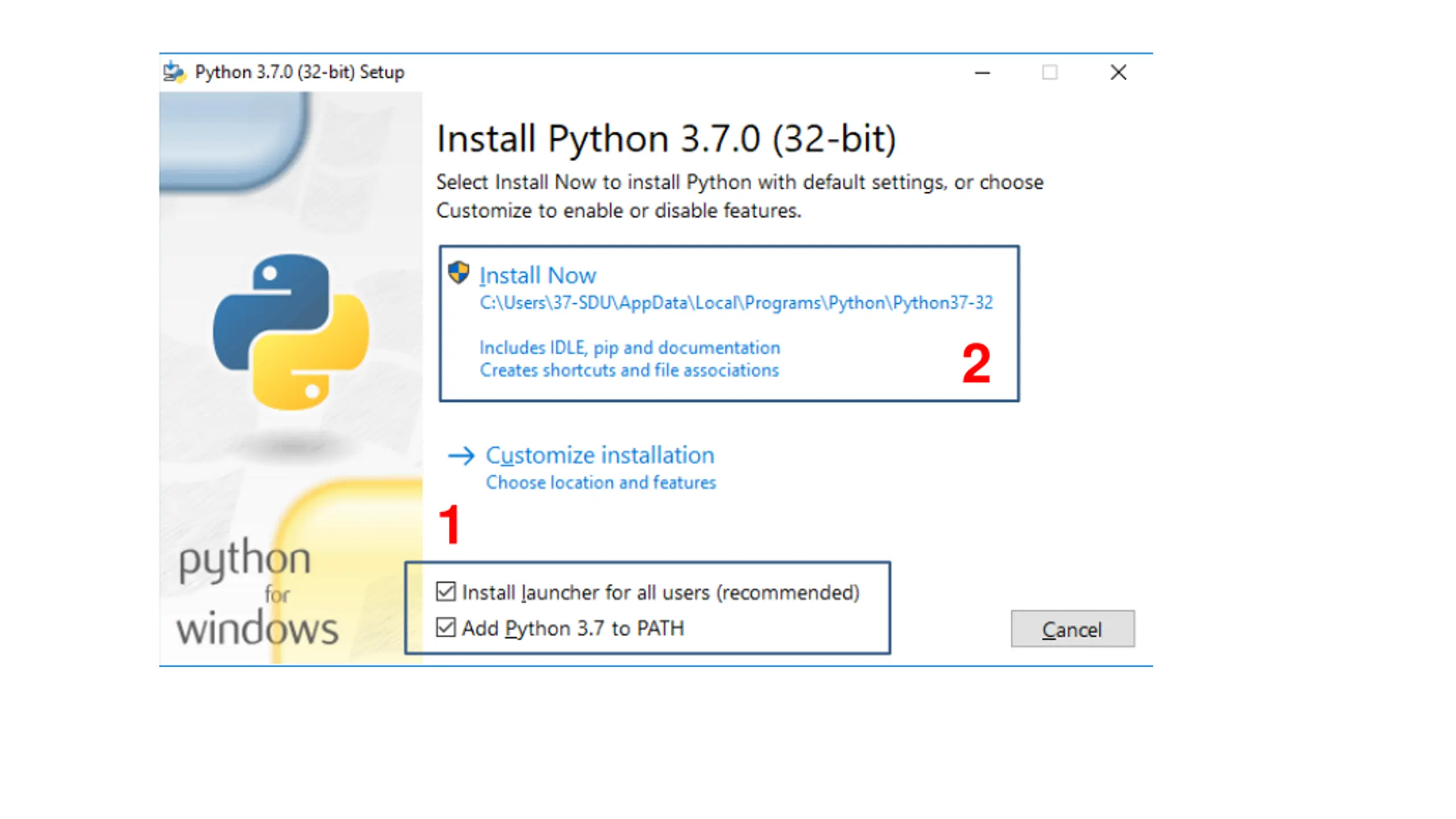Image resolution: width=1456 pixels, height=819 pixels.
Task: Click the 'Python 3.7.0 (32-bit) Setup' window title
Action: [299, 72]
